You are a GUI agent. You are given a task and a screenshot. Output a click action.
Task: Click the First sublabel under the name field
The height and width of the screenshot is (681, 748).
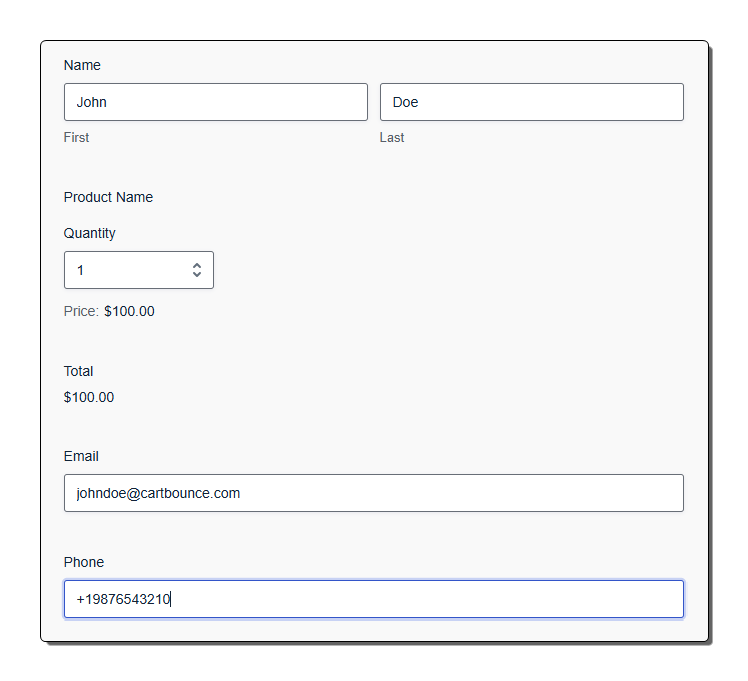[x=76, y=137]
